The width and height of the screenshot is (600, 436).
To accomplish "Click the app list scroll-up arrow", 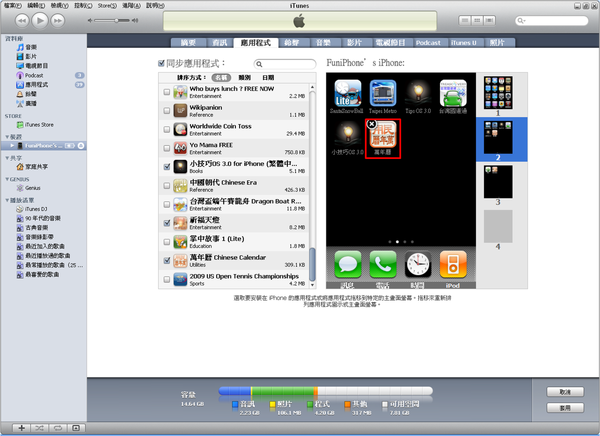I will (x=312, y=88).
